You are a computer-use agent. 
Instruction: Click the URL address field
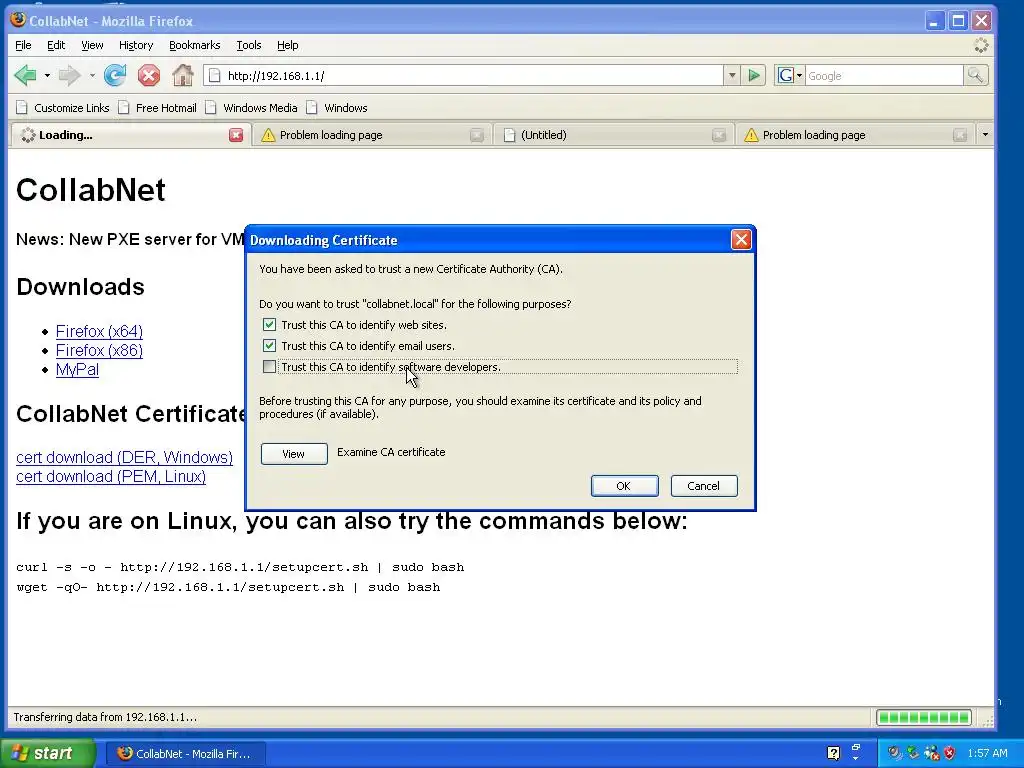464,76
